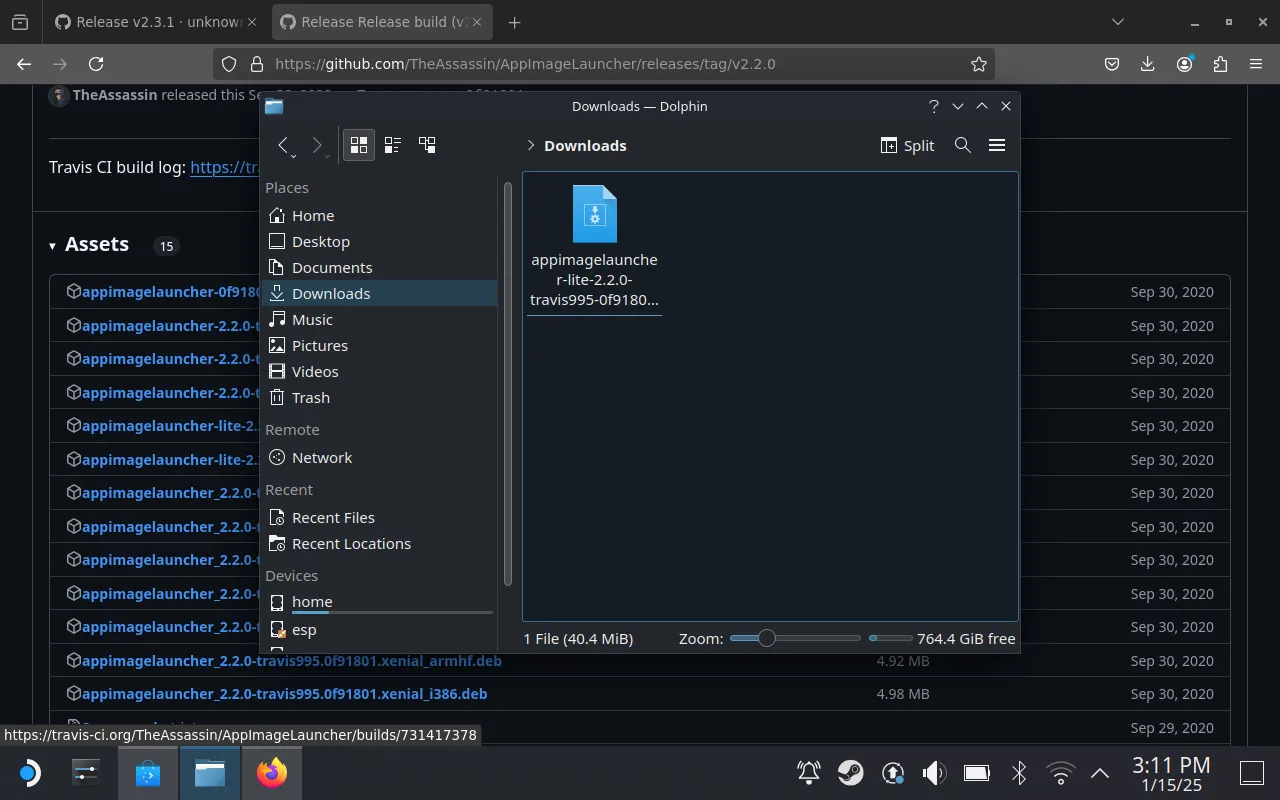The height and width of the screenshot is (800, 1280).
Task: Adjust the Dolphin zoom slider
Action: pos(766,637)
